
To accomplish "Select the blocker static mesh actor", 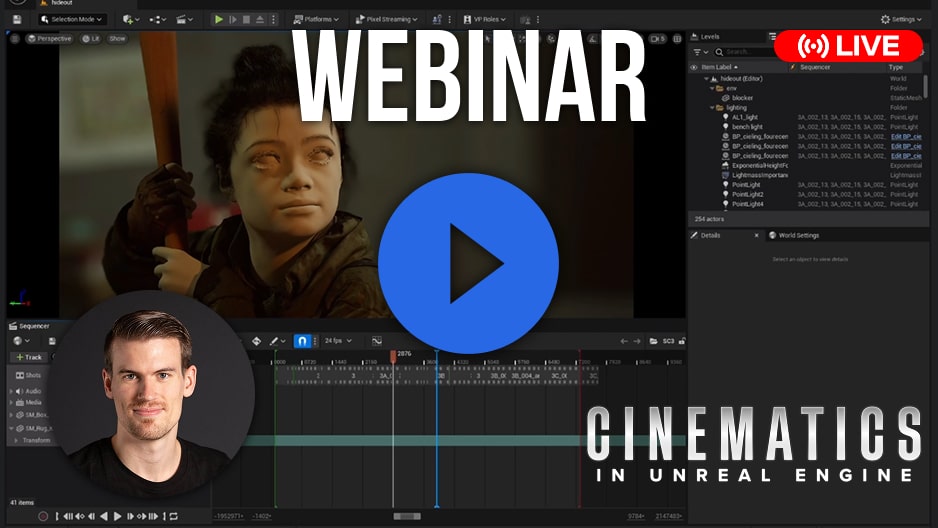I will coord(742,98).
